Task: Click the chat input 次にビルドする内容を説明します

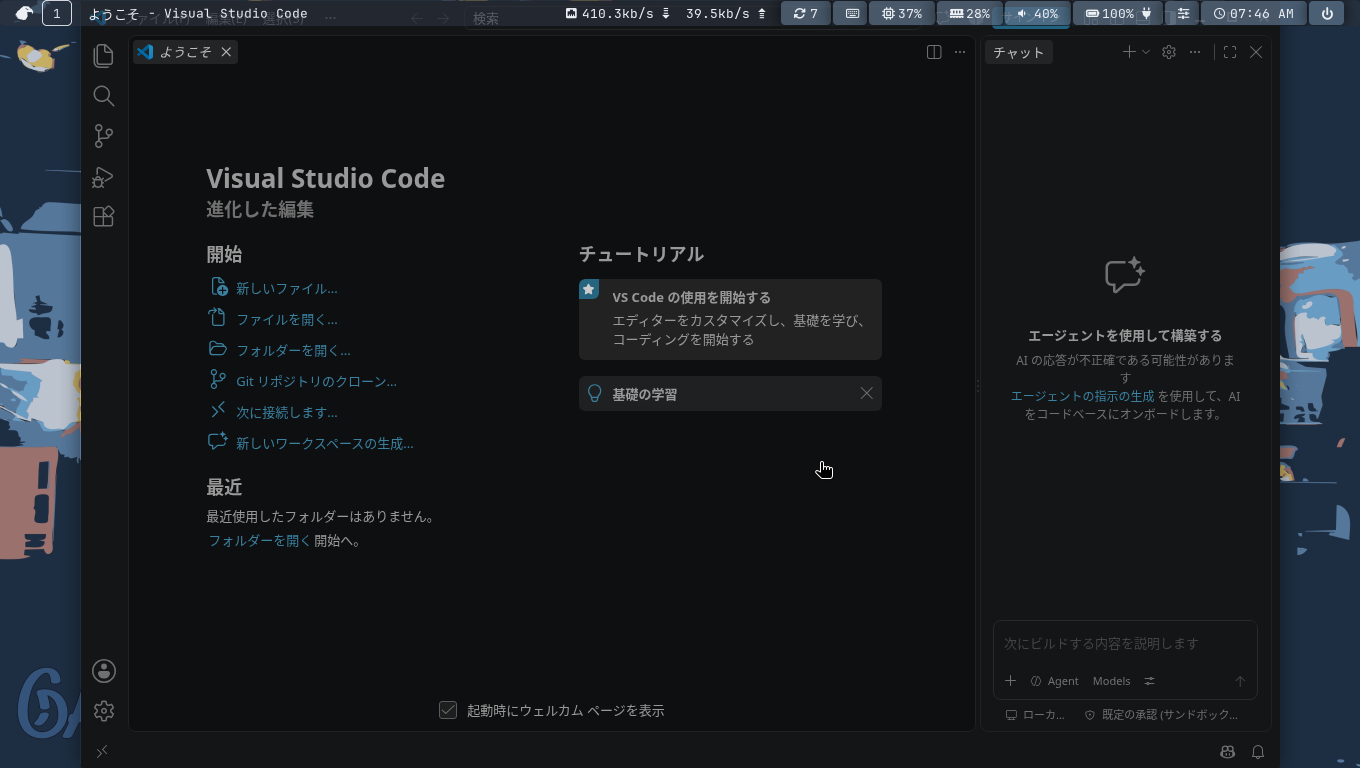Action: point(1124,644)
